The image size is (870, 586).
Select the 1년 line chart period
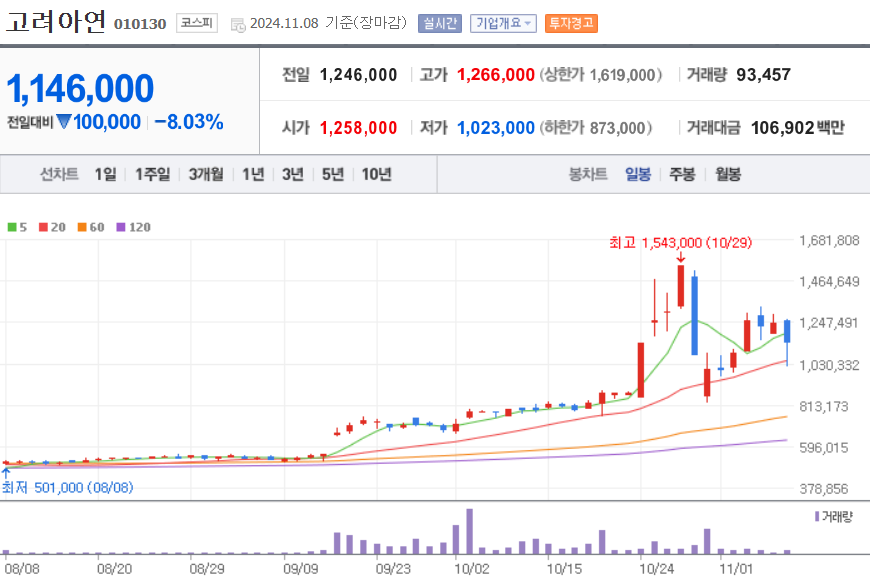pyautogui.click(x=253, y=174)
